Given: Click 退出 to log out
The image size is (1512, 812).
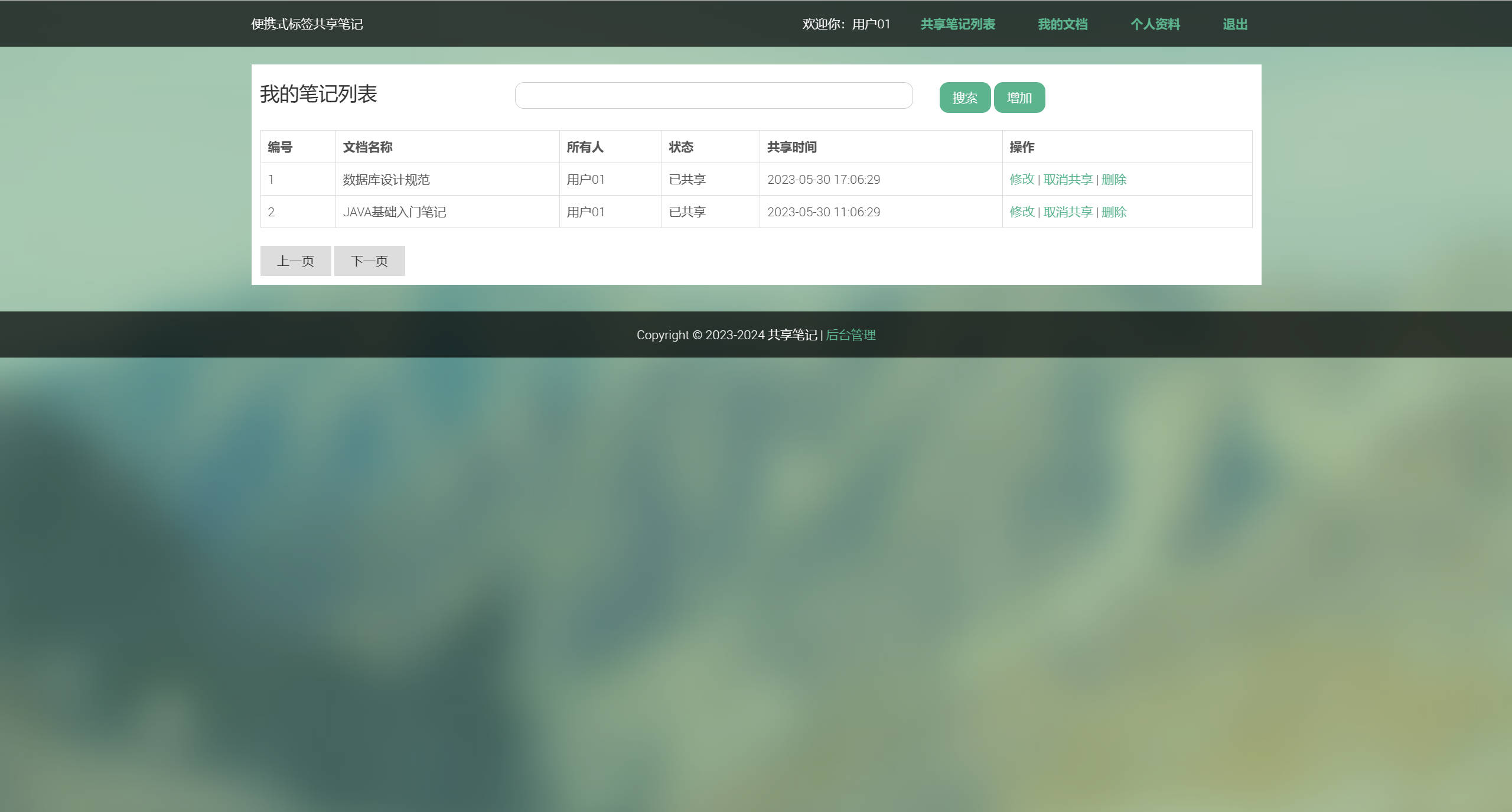Looking at the screenshot, I should [1235, 24].
